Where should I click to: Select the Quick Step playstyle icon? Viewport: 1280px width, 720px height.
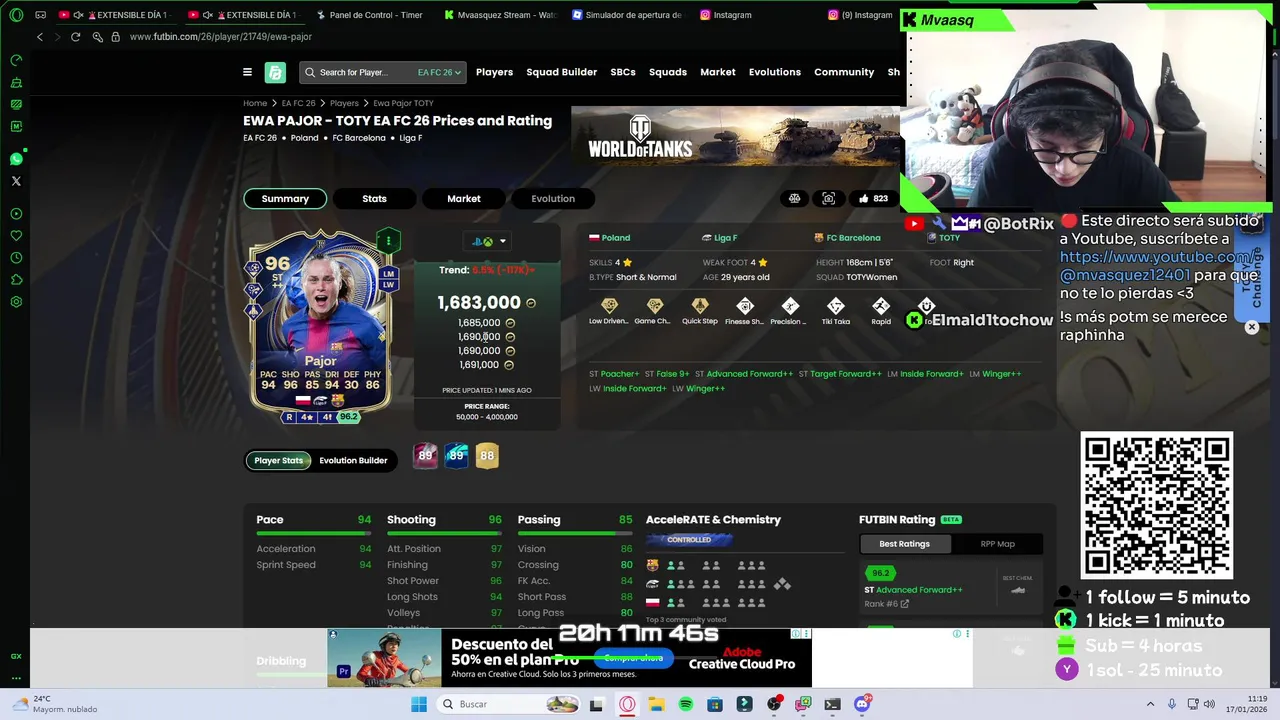[x=700, y=306]
